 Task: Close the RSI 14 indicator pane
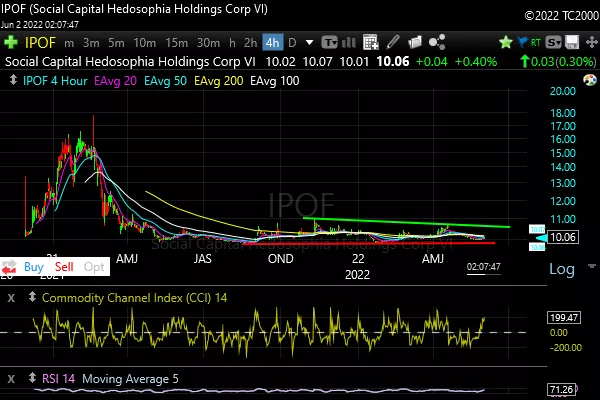coord(11,379)
